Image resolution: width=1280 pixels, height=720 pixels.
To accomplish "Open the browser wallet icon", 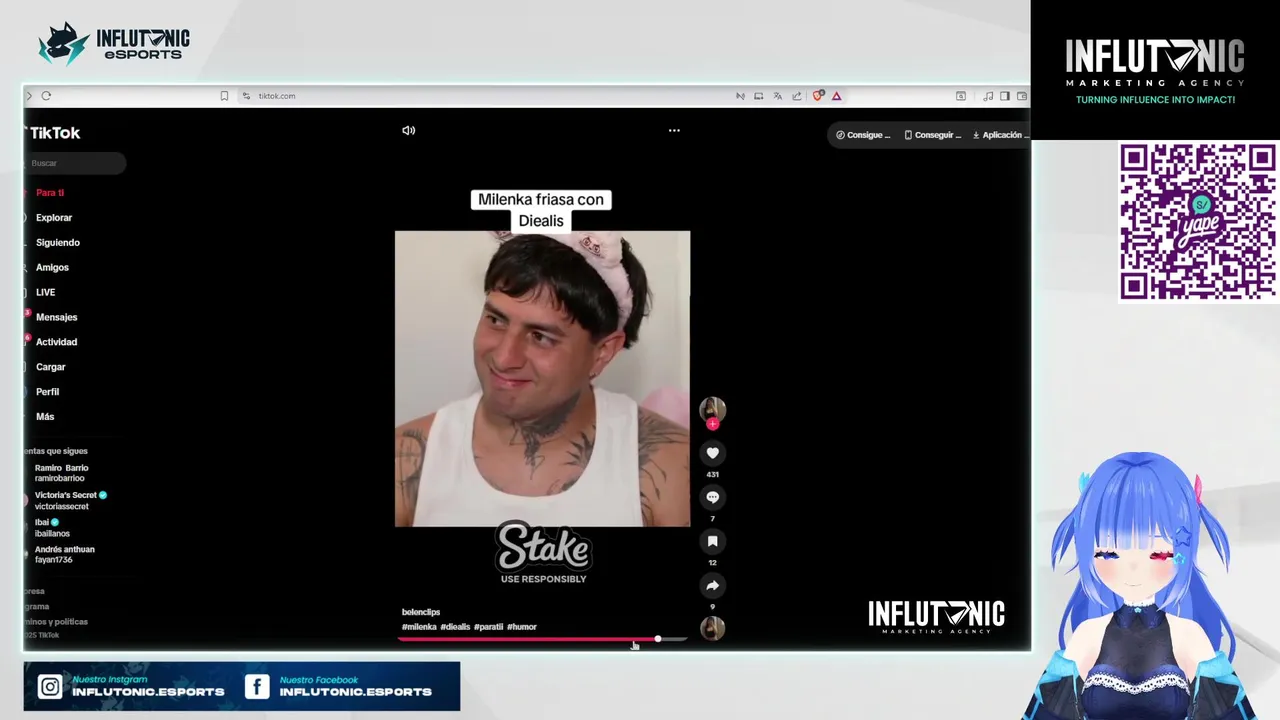I will click(x=1021, y=96).
